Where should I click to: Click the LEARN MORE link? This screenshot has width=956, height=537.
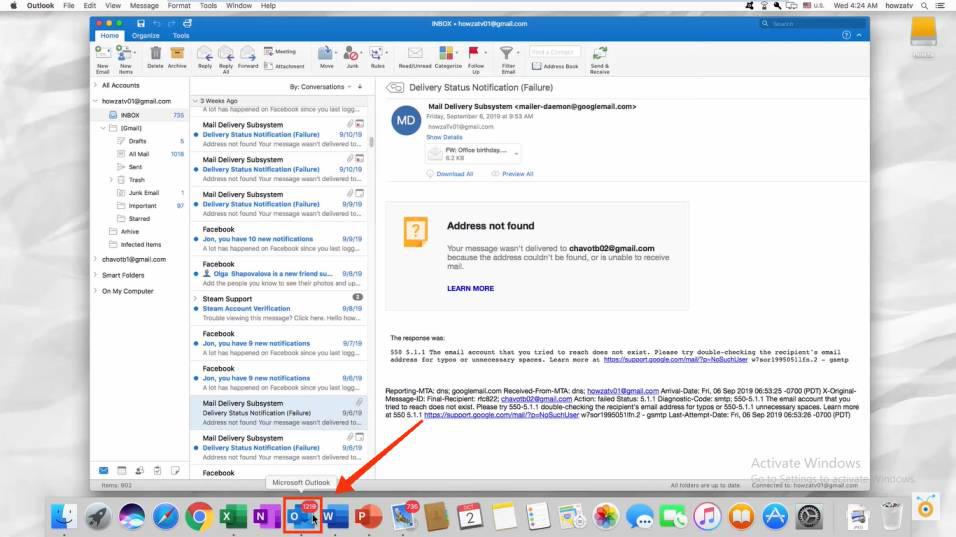pos(471,288)
